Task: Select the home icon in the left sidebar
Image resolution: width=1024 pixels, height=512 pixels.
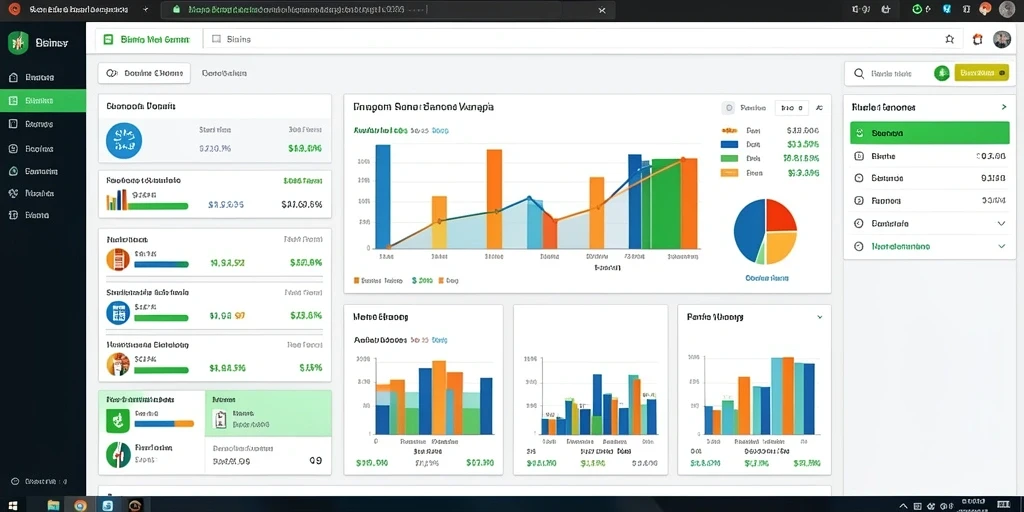Action: pos(13,77)
